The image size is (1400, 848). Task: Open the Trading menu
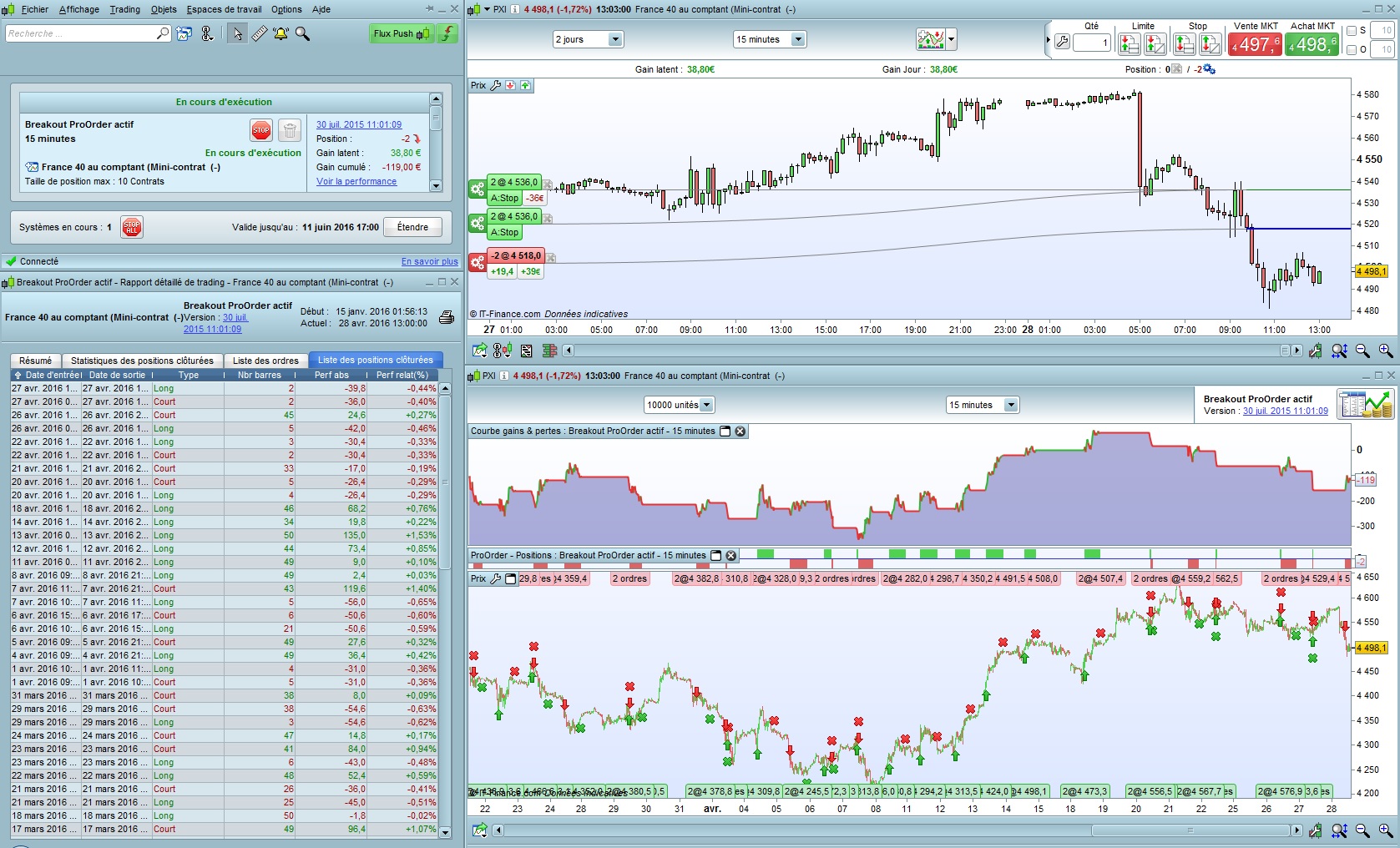[x=124, y=9]
